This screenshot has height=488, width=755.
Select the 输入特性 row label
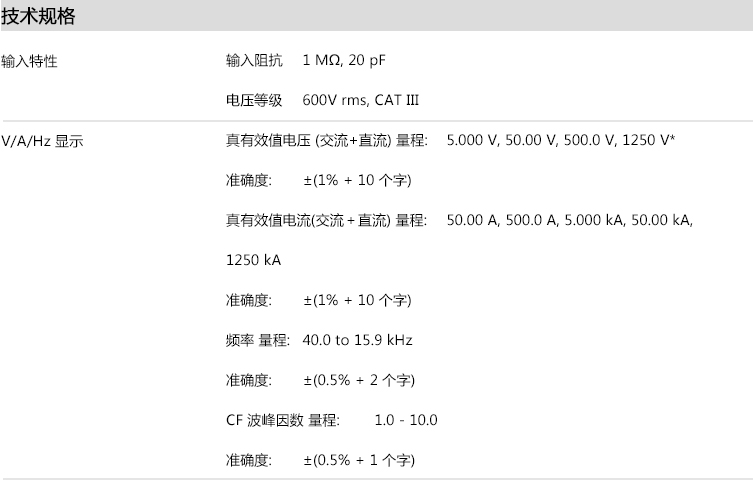pyautogui.click(x=30, y=62)
